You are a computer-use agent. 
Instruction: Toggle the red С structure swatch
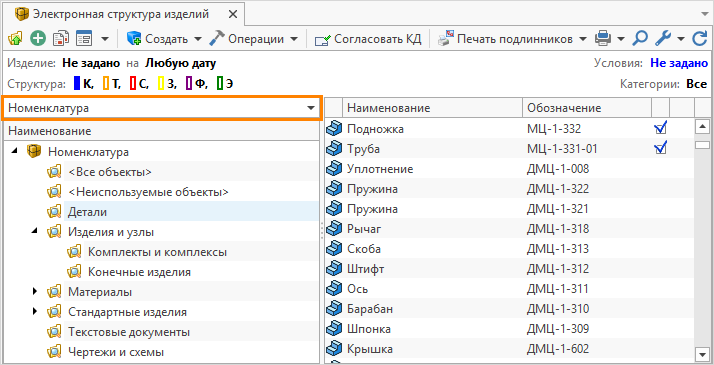point(133,84)
